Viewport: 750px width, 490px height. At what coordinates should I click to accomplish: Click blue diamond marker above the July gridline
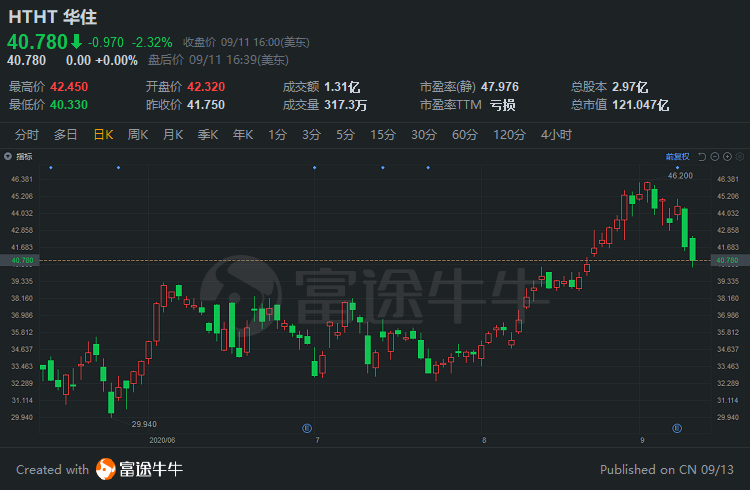[x=314, y=167]
